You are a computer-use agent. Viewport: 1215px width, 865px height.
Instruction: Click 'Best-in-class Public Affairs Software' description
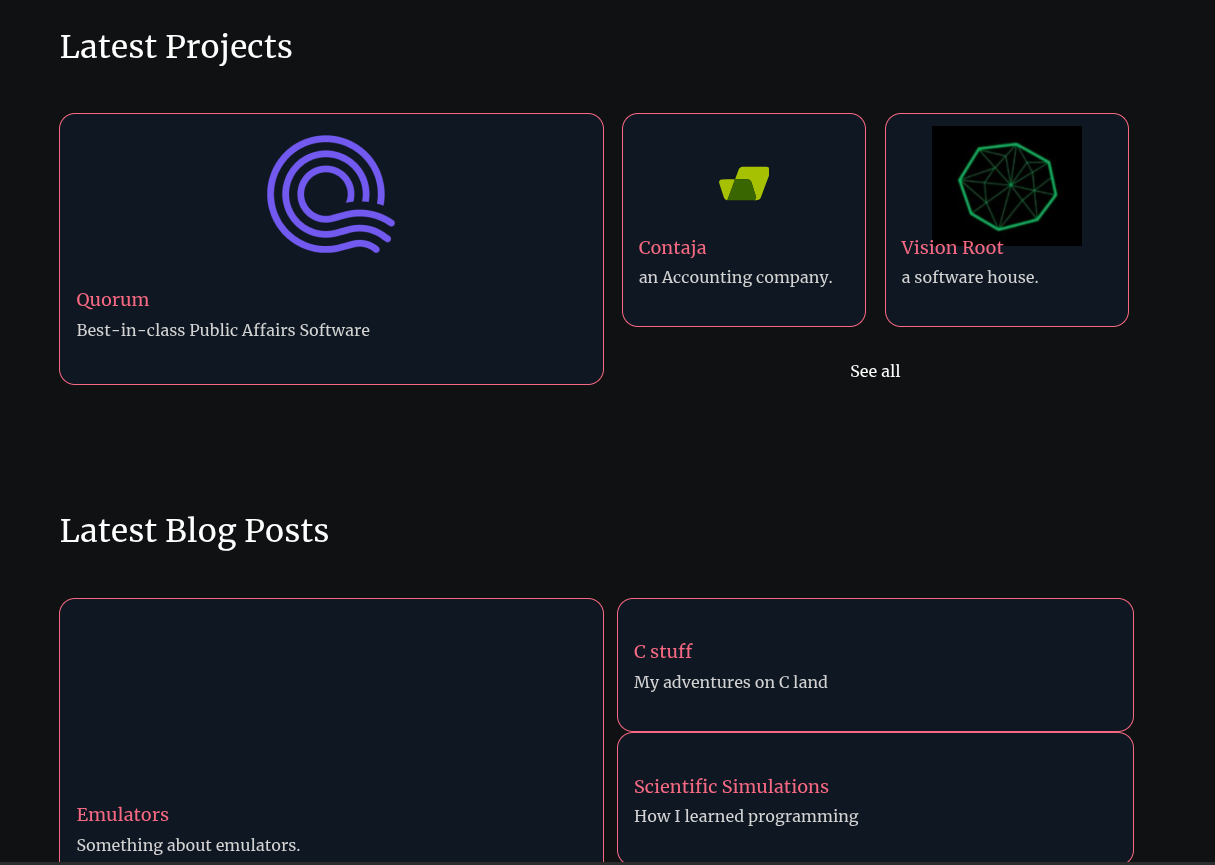click(x=223, y=330)
